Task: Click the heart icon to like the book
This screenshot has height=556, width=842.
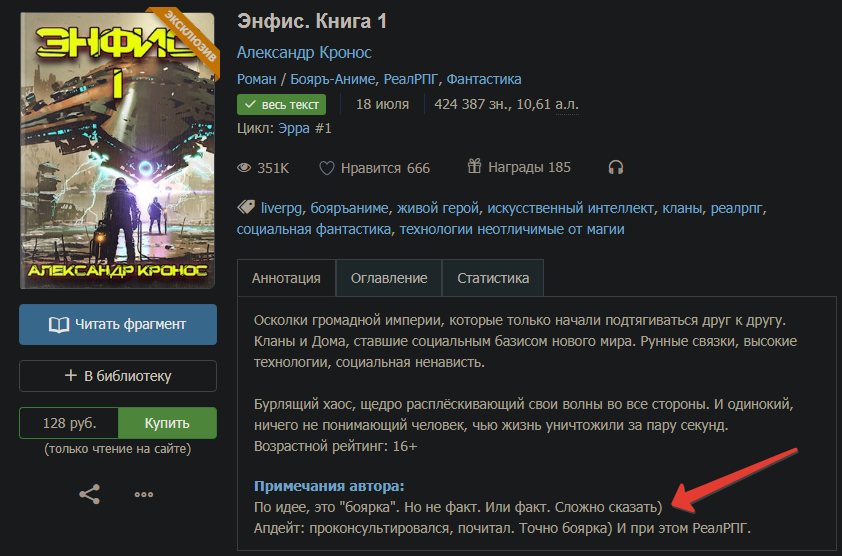Action: pyautogui.click(x=326, y=168)
